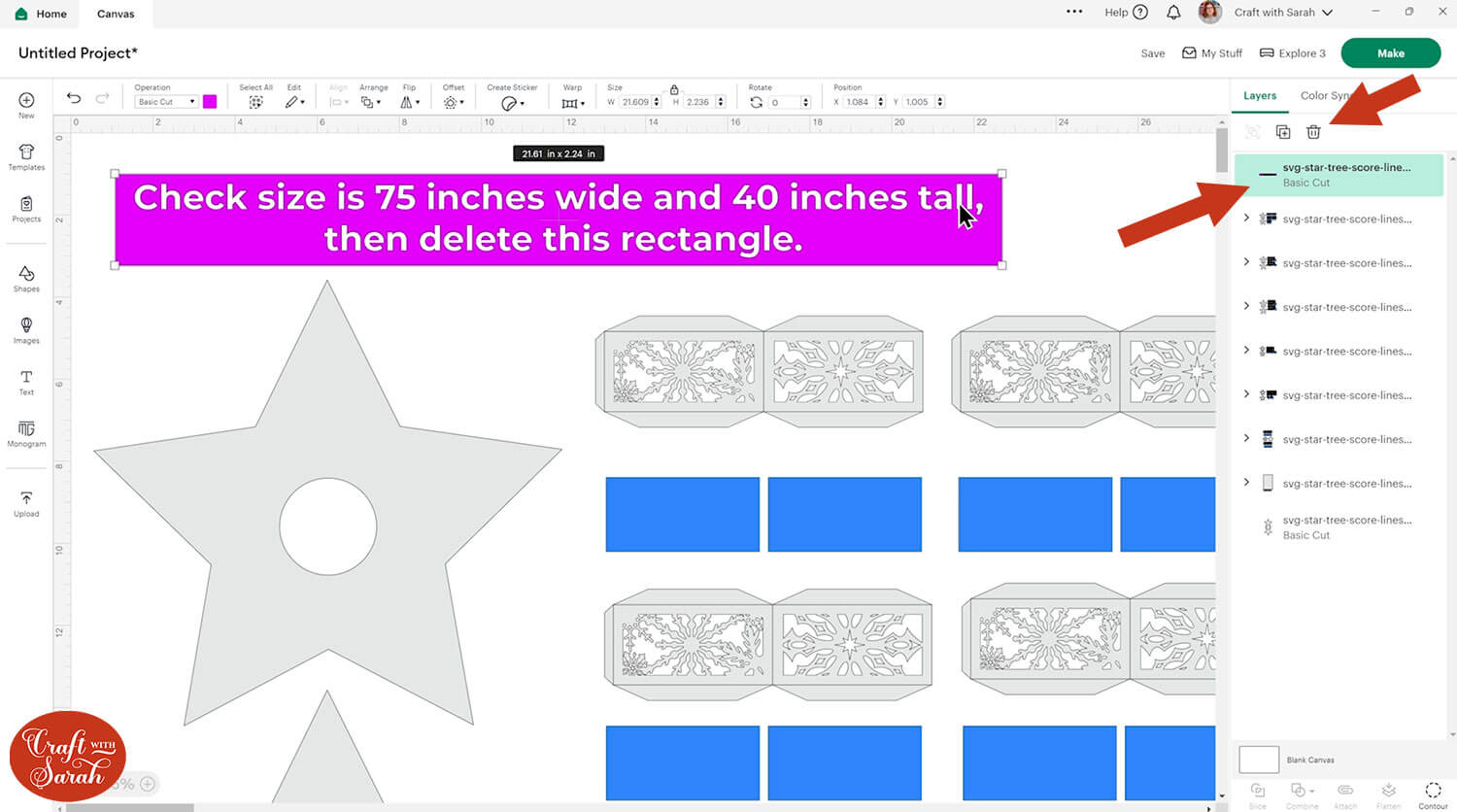Click the green Make button
Screen dimensions: 1457x812
pos(1390,53)
